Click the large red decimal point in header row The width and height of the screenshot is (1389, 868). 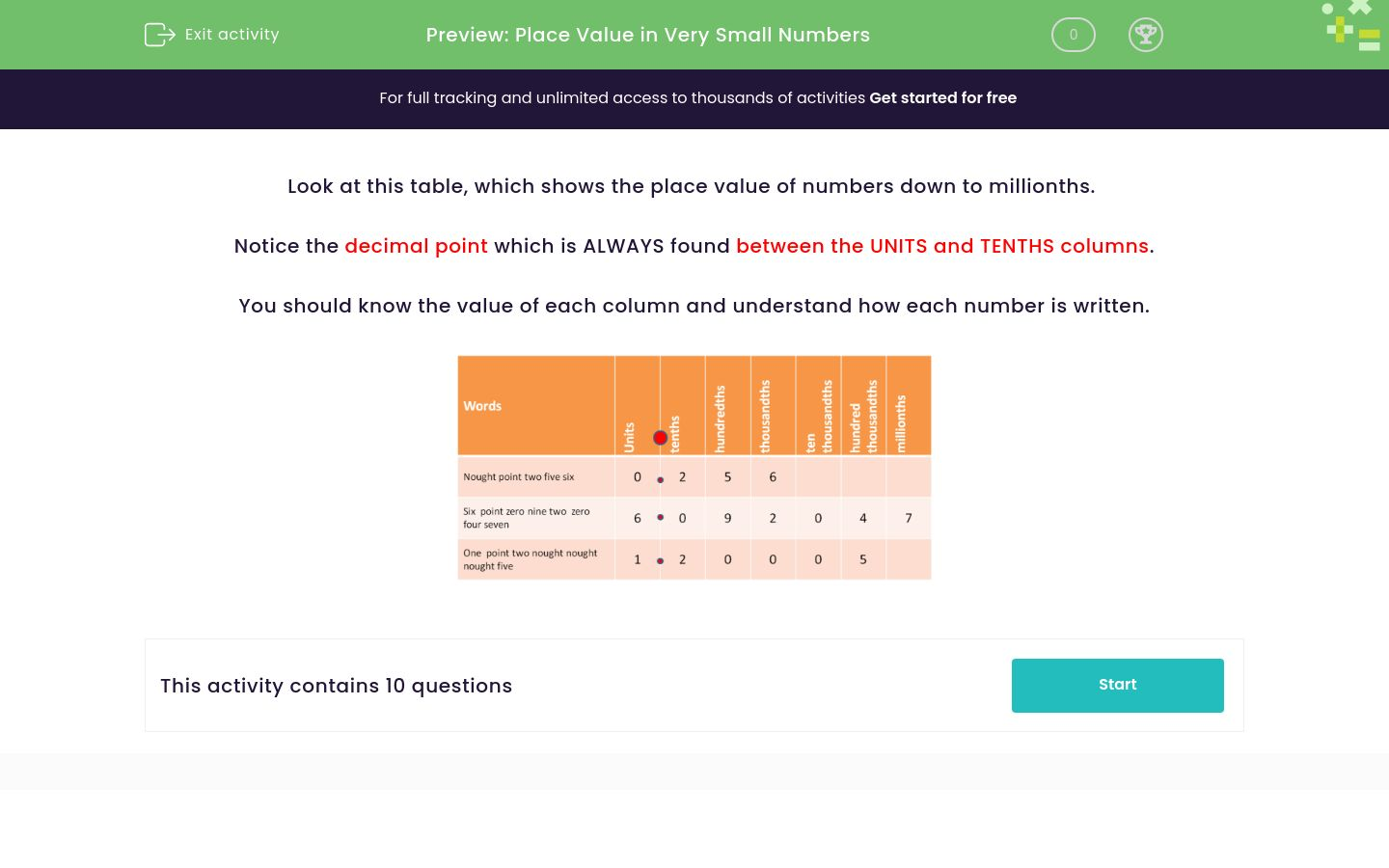[x=661, y=437]
